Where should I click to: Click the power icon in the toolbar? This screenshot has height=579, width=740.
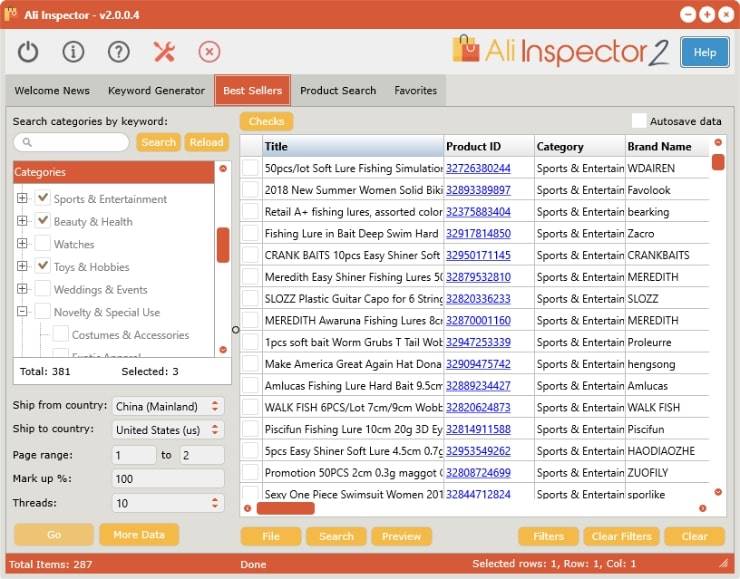point(28,52)
